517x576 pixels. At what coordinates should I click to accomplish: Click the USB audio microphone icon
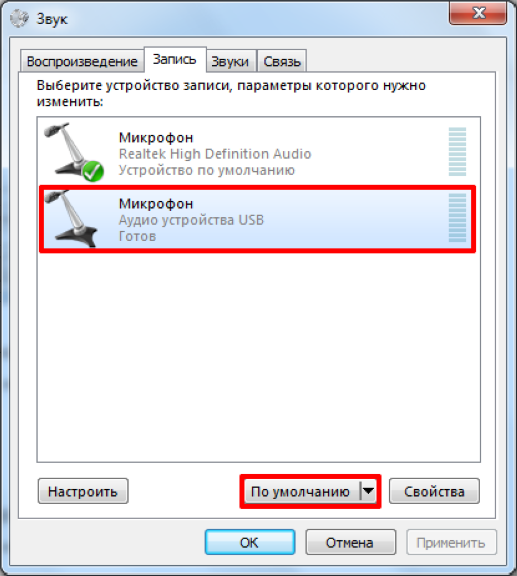pos(71,219)
